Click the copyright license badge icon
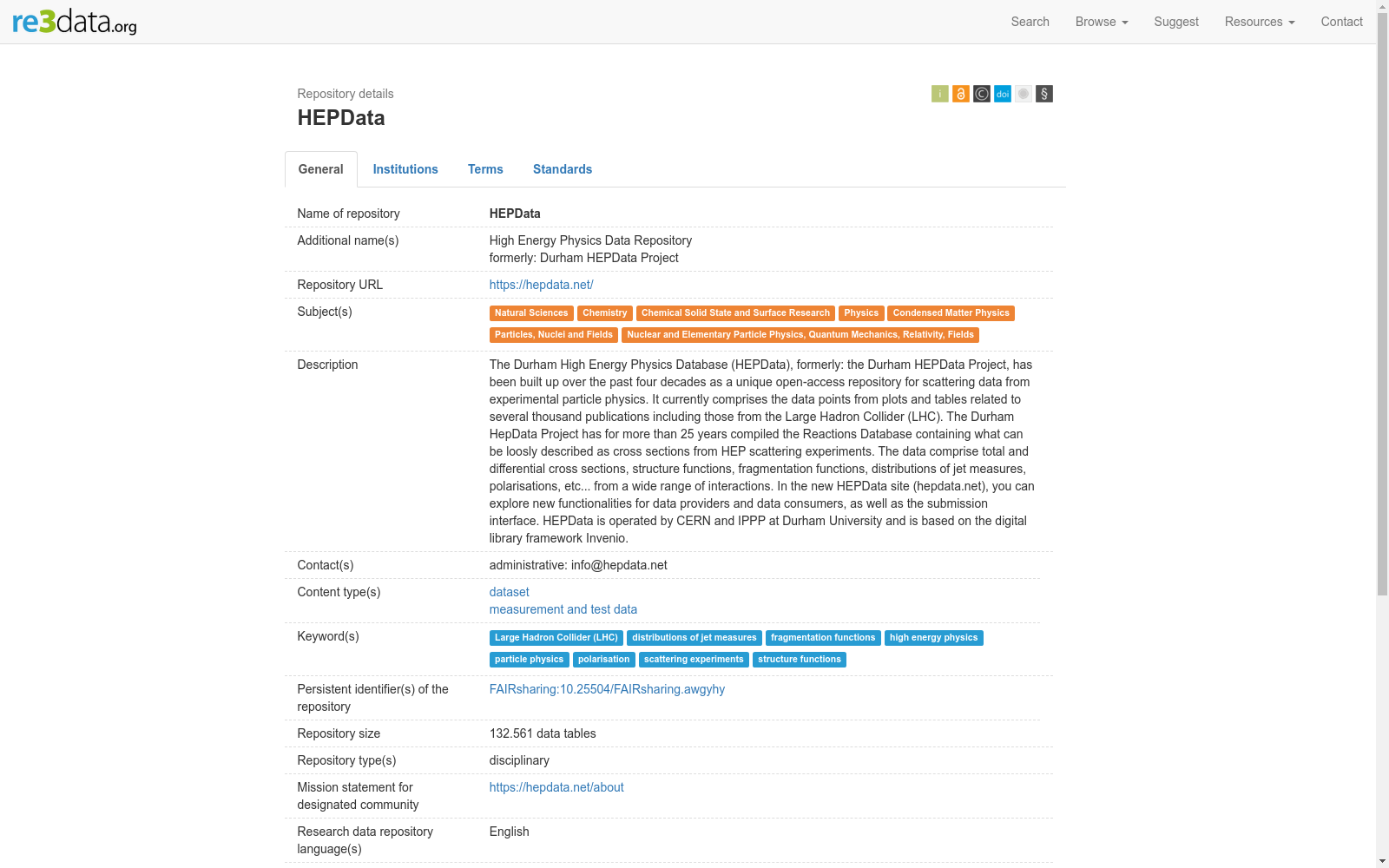Viewport: 1389px width, 868px height. pos(982,94)
